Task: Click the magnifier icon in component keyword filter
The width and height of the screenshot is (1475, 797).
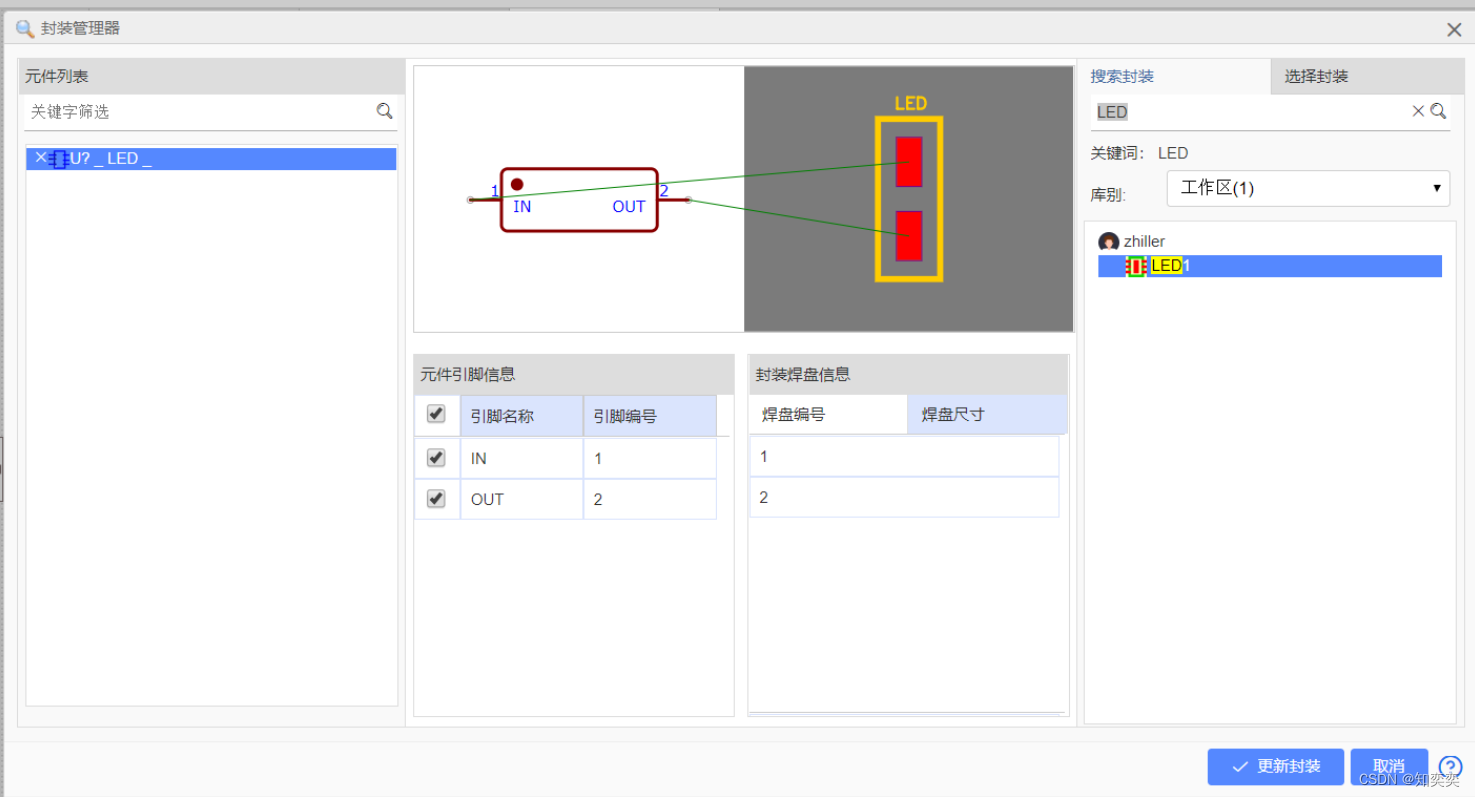Action: (x=384, y=111)
